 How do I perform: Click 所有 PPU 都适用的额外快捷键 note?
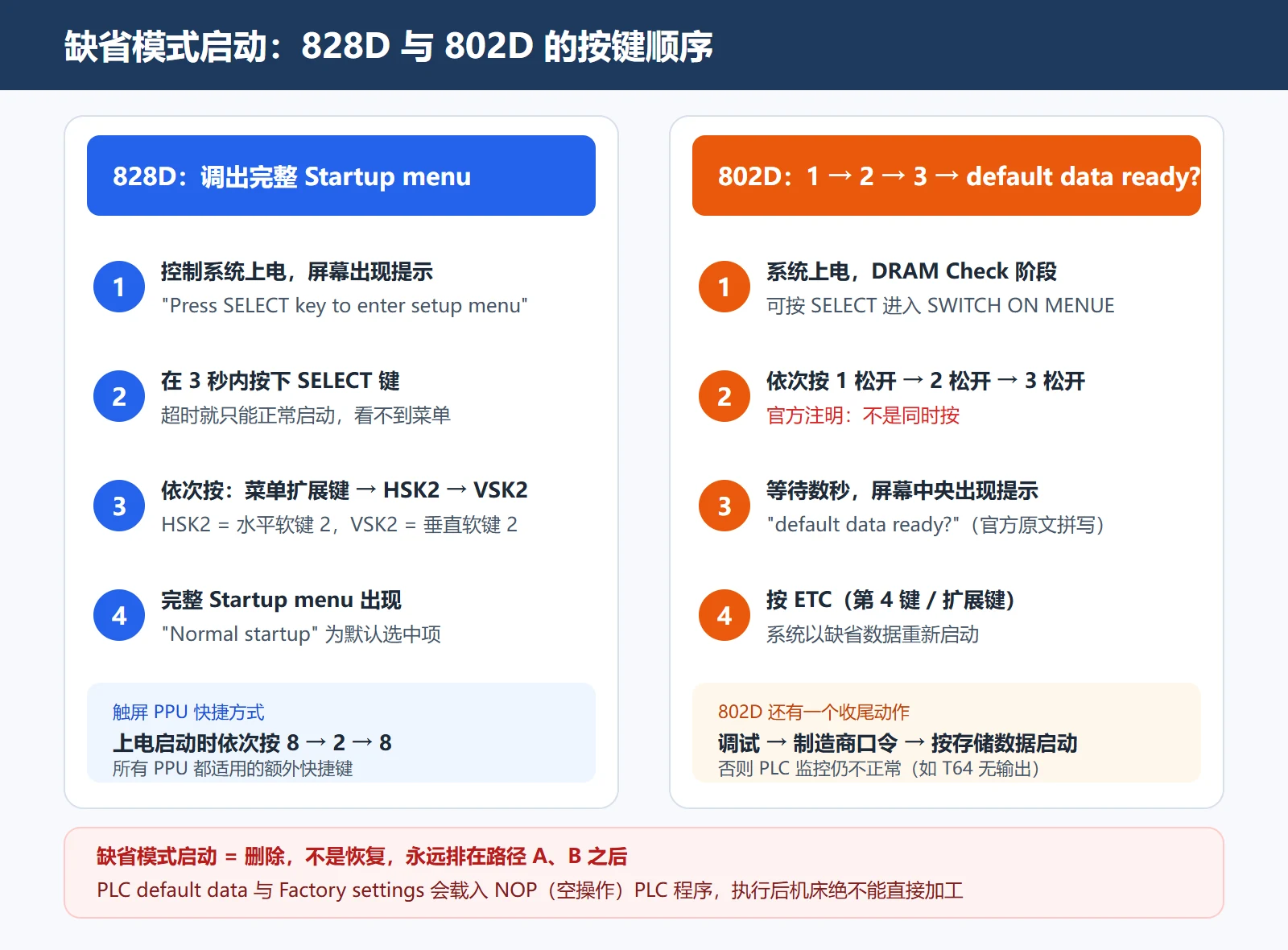(233, 768)
